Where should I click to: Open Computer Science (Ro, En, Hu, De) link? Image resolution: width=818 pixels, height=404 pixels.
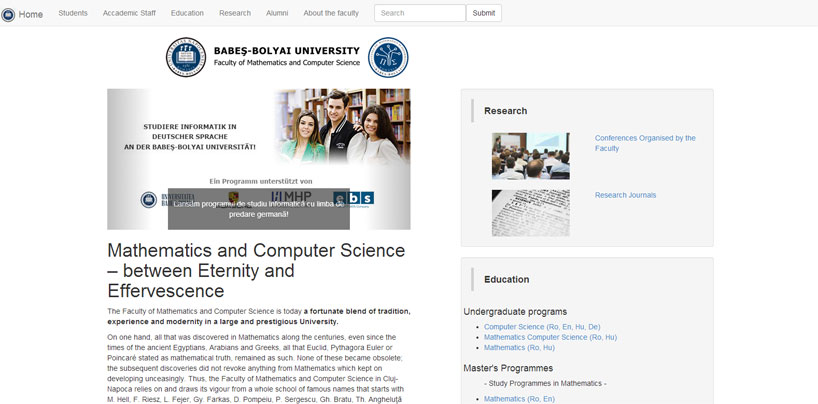click(x=542, y=327)
